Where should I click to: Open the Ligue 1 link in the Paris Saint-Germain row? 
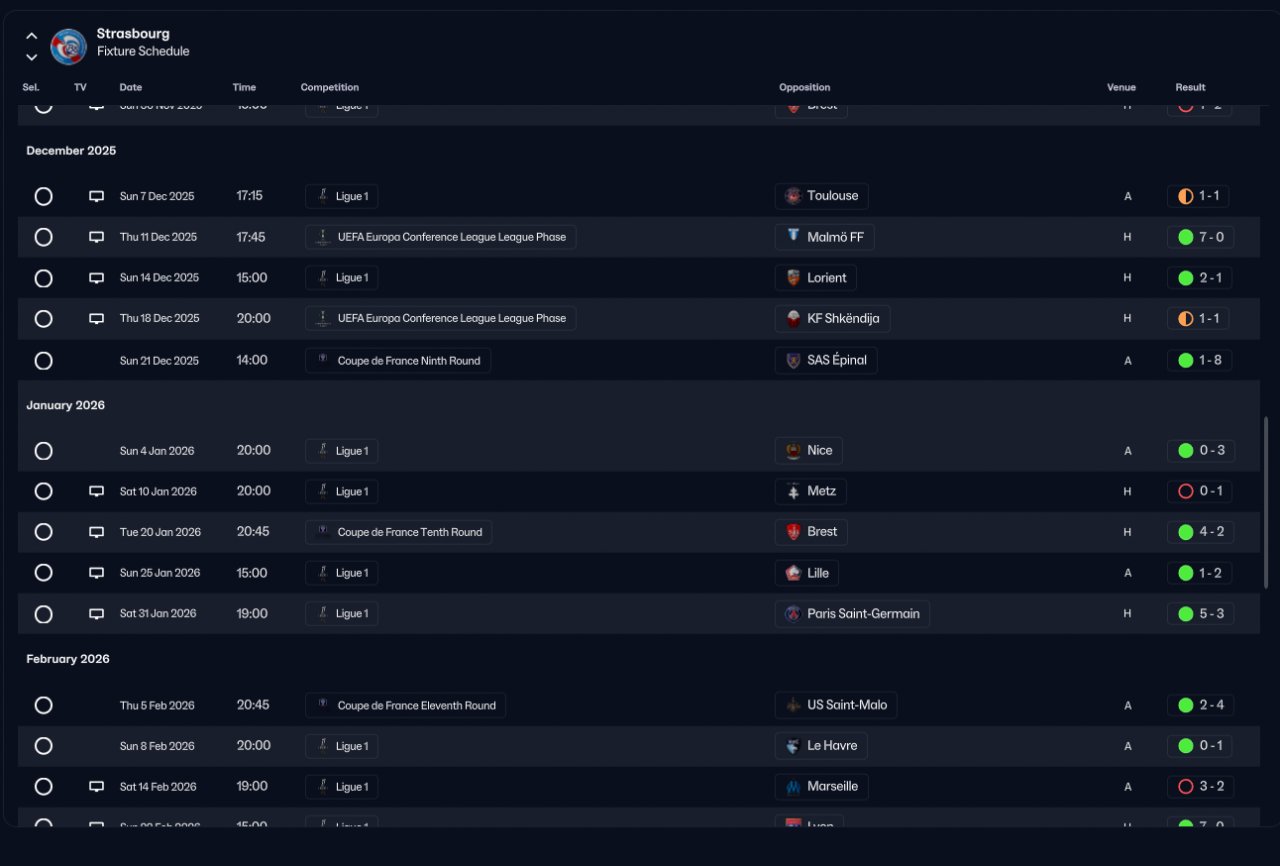click(x=341, y=614)
